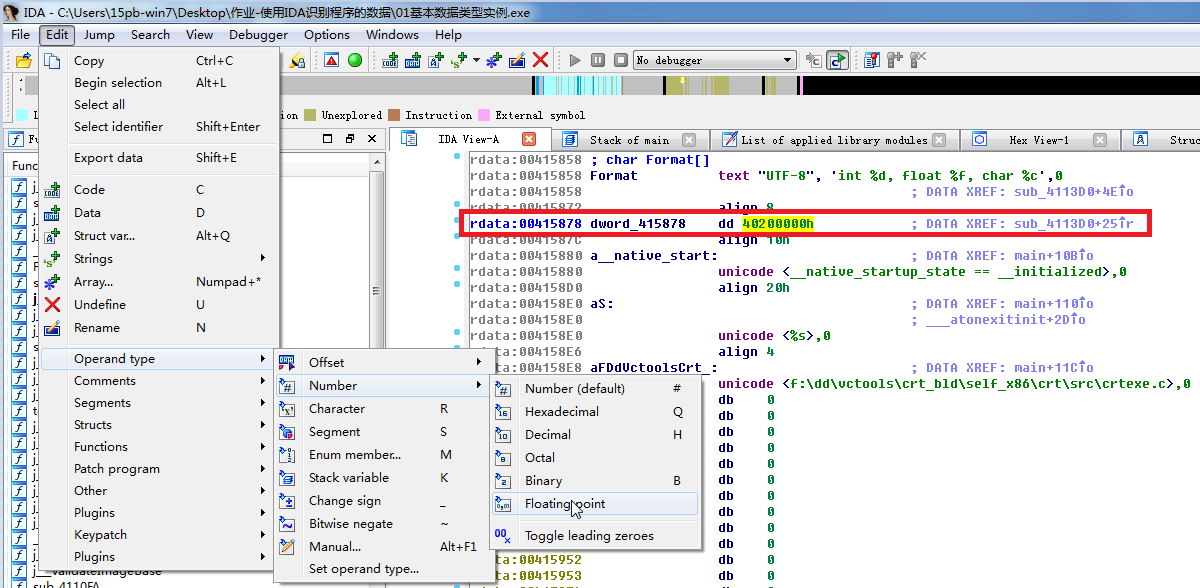The width and height of the screenshot is (1200, 588).
Task: Select Decimal number format
Action: 595,435
